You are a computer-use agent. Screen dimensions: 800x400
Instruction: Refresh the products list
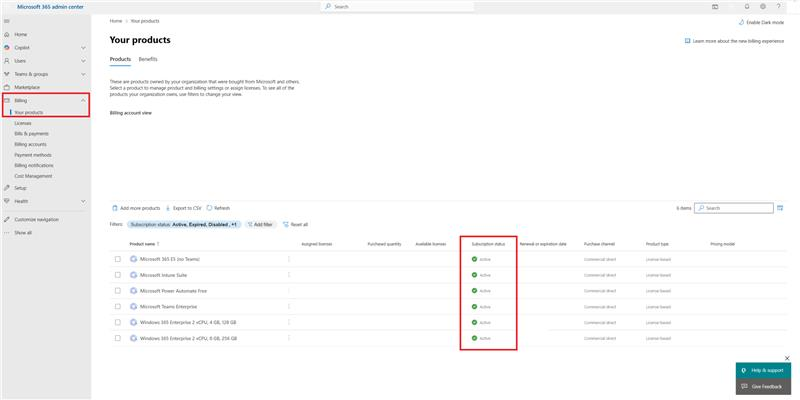click(218, 208)
